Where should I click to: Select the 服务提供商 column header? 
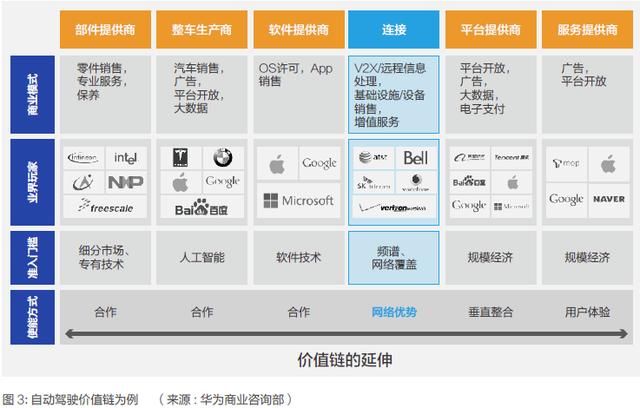pyautogui.click(x=587, y=29)
